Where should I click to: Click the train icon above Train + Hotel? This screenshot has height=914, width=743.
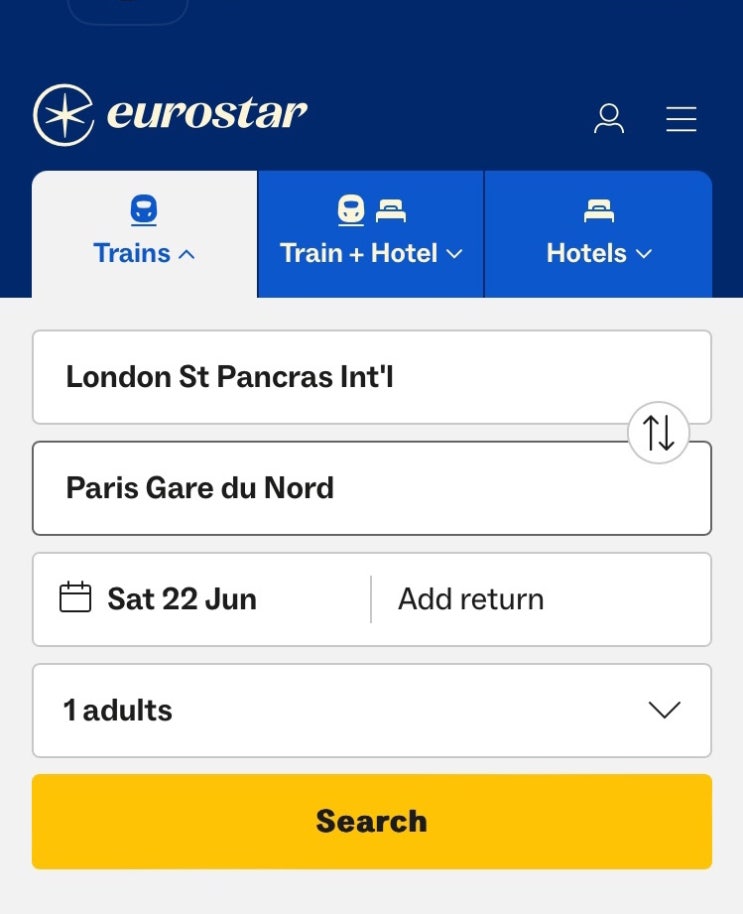pyautogui.click(x=351, y=210)
